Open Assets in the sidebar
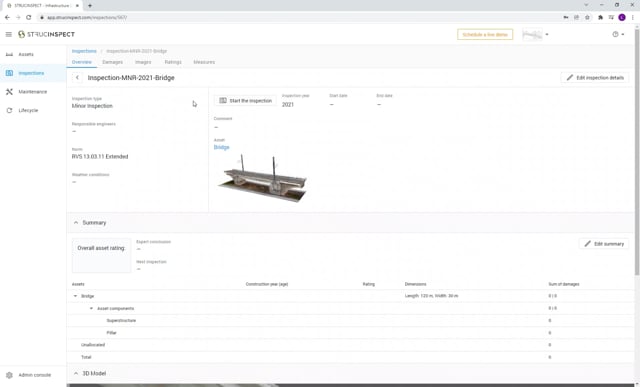Screen dimensions: 640x387 click(x=33, y=54)
